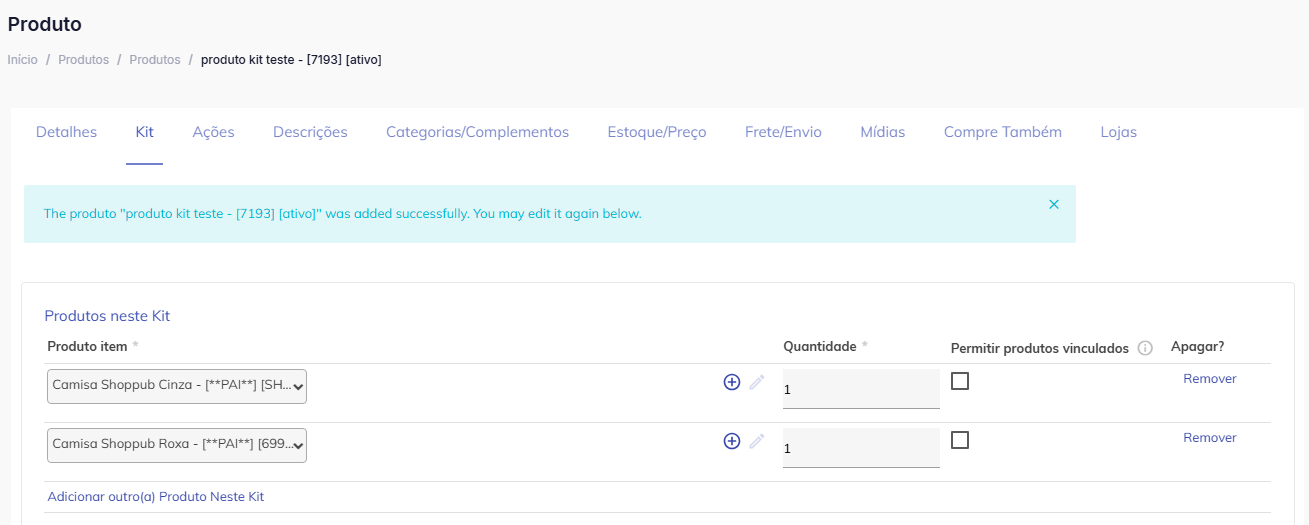Open the Camisa Shoppub Roxa product dropdown
This screenshot has width=1309, height=525.
pyautogui.click(x=177, y=445)
